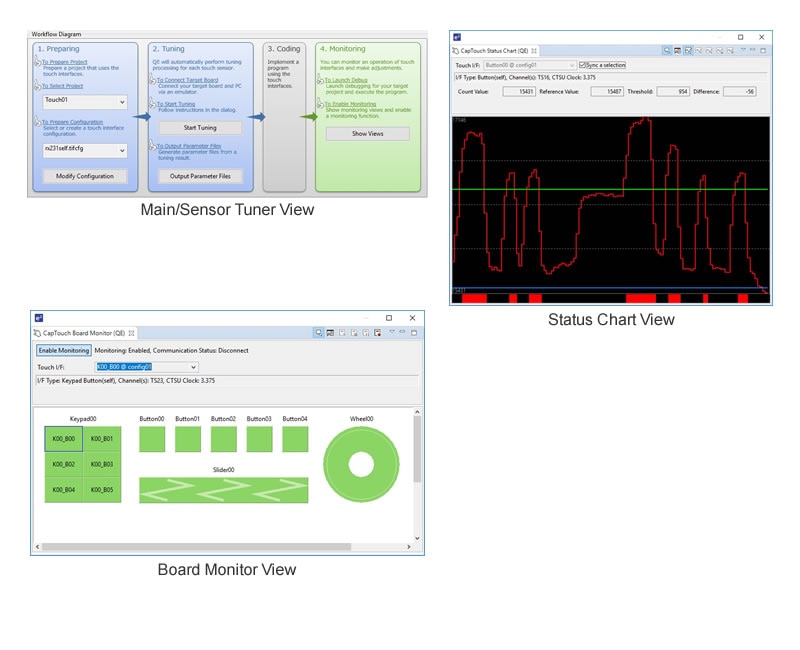Maximize the CapTouch Board Monitor view panel
This screenshot has height=650, width=800.
(414, 332)
